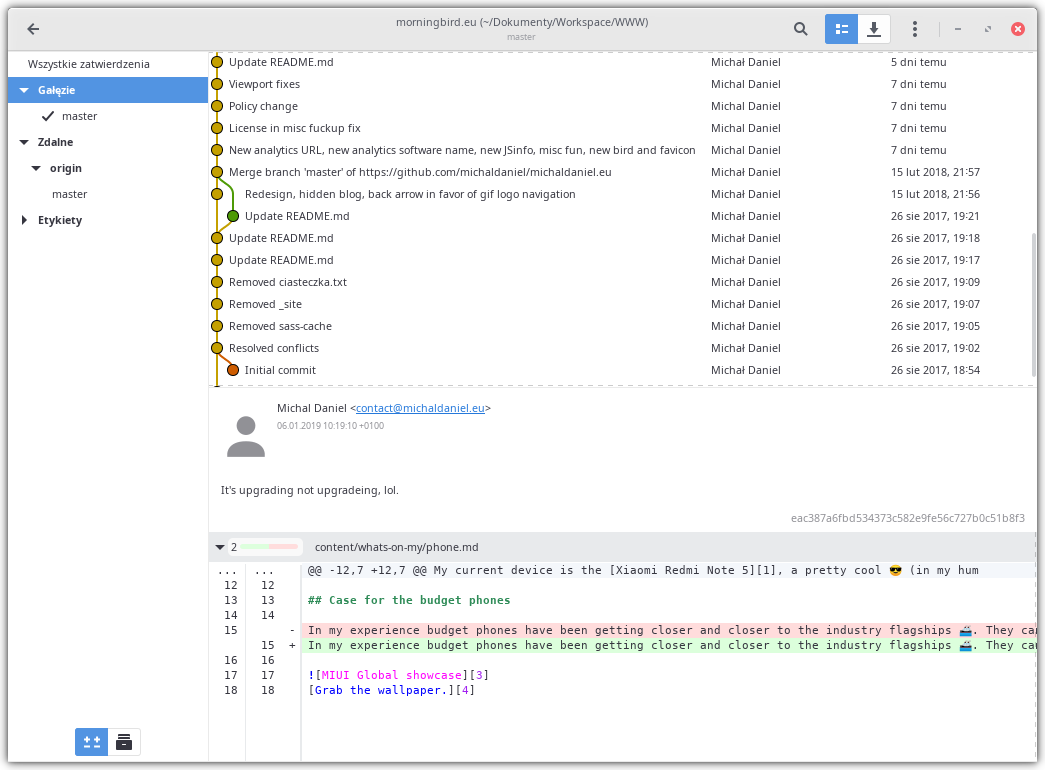Expand the Etykiety tags section
1045x770 pixels.
(x=24, y=220)
